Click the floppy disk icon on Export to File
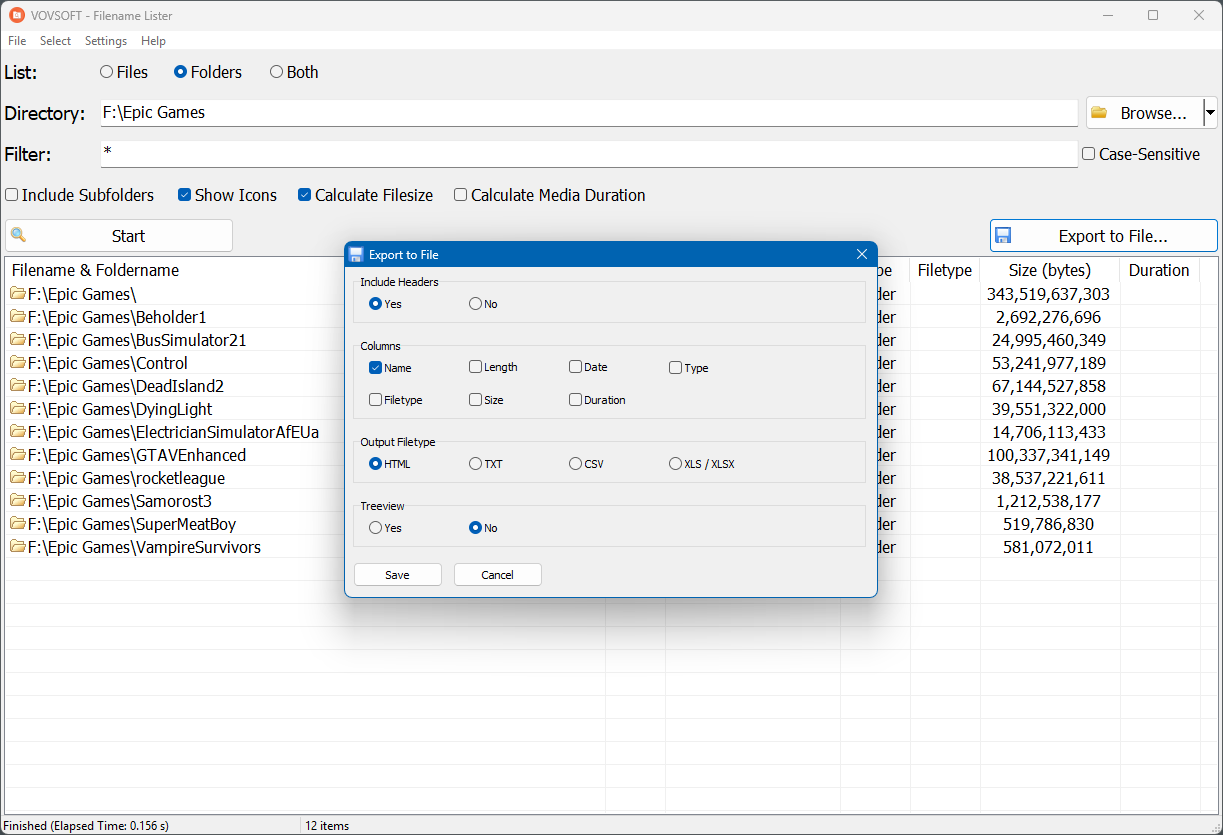The width and height of the screenshot is (1223, 835). 1003,236
